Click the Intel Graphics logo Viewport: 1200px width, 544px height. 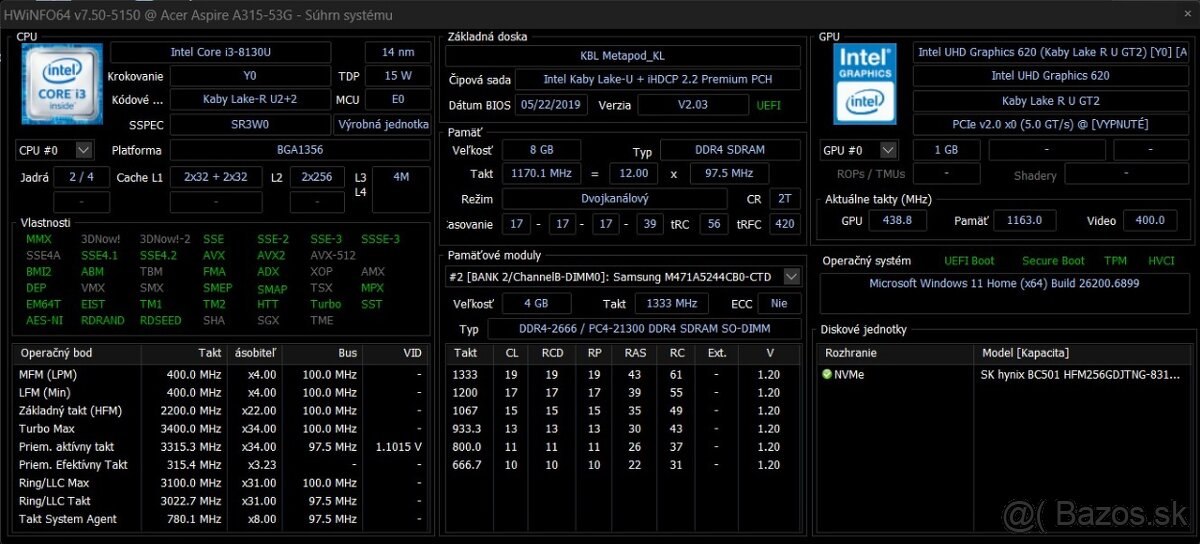click(x=865, y=84)
